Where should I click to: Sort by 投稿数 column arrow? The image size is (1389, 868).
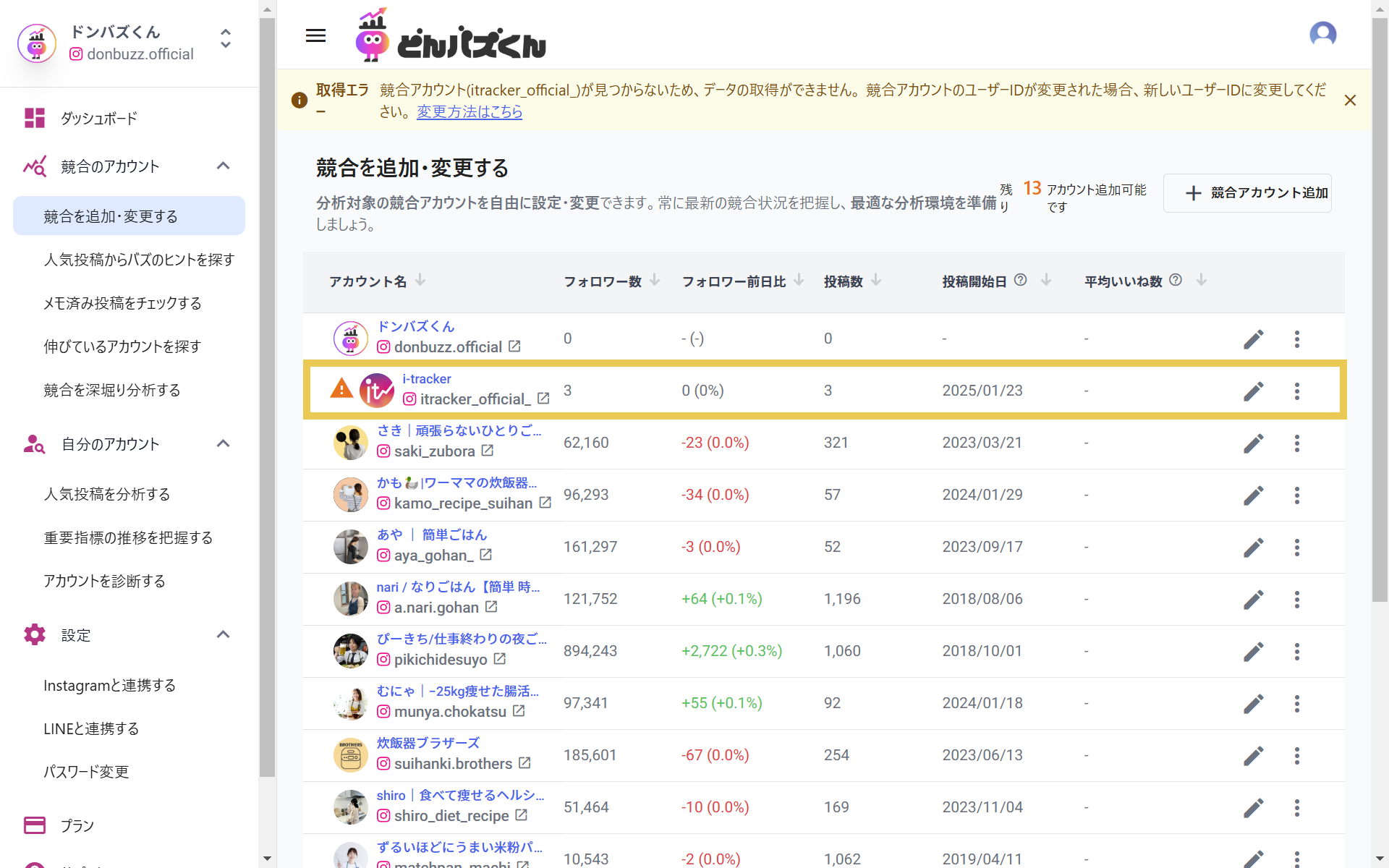(x=876, y=280)
